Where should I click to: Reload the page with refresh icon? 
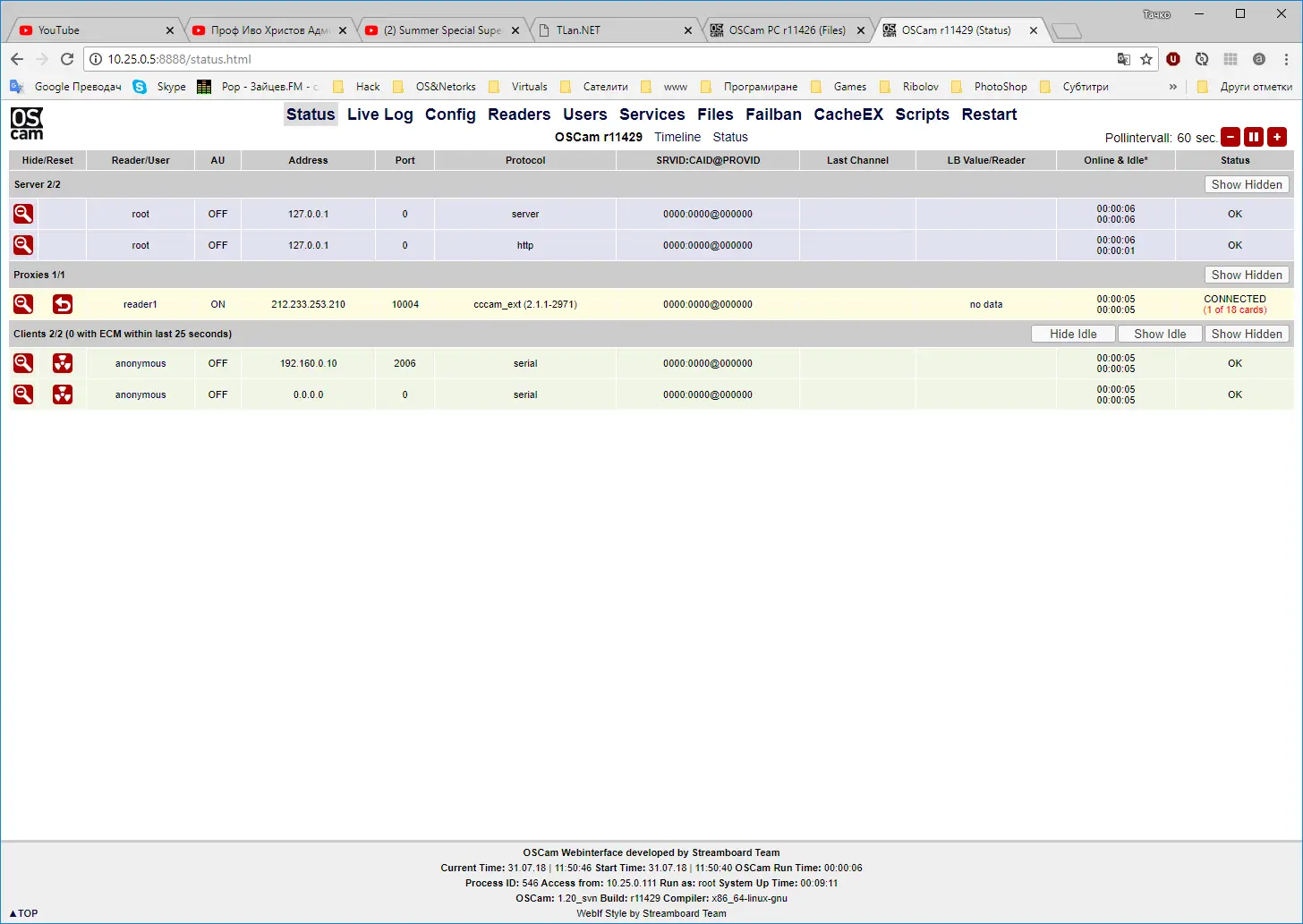pyautogui.click(x=67, y=59)
